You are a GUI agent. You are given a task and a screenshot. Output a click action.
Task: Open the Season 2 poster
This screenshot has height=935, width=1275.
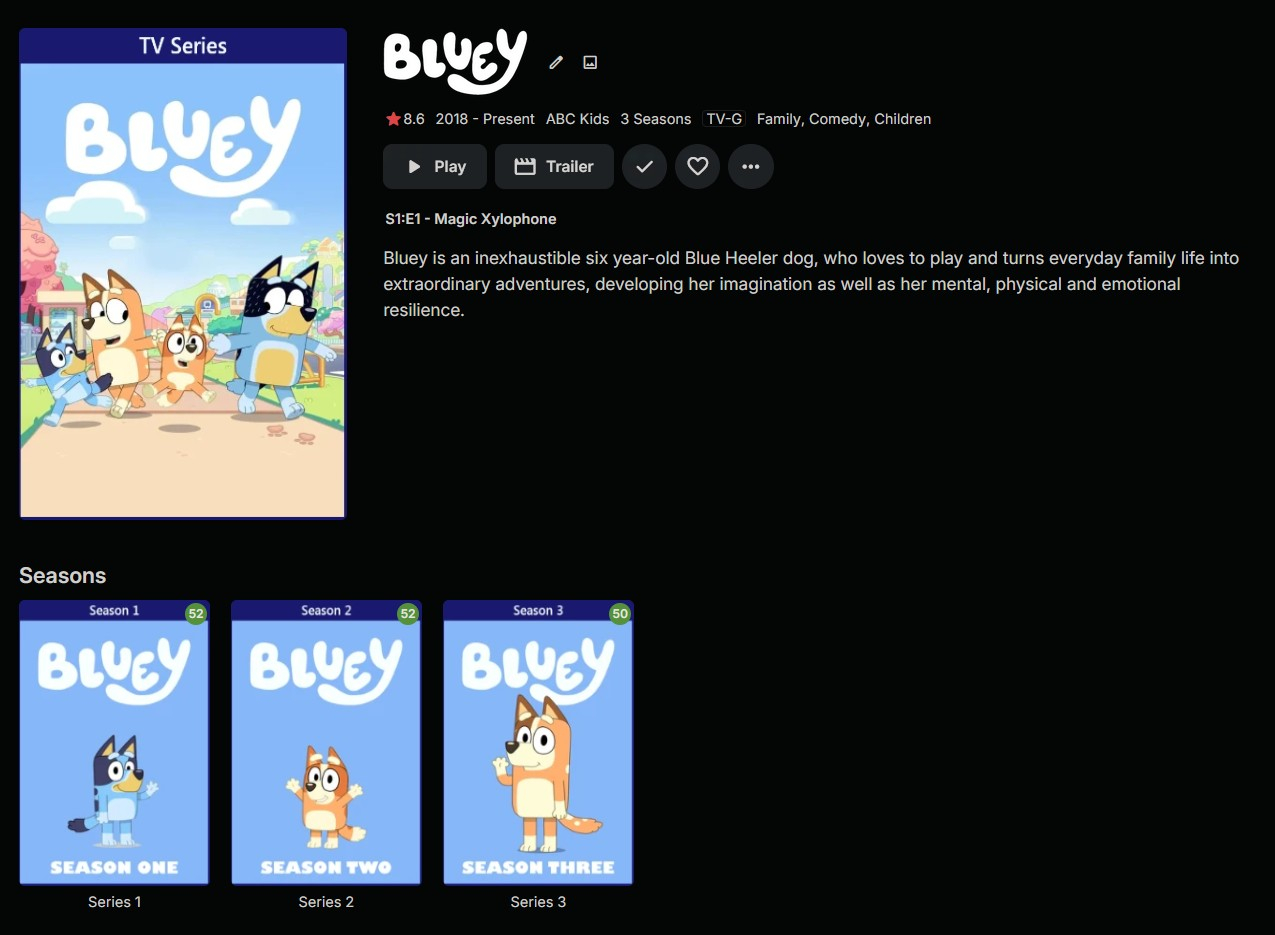[326, 743]
